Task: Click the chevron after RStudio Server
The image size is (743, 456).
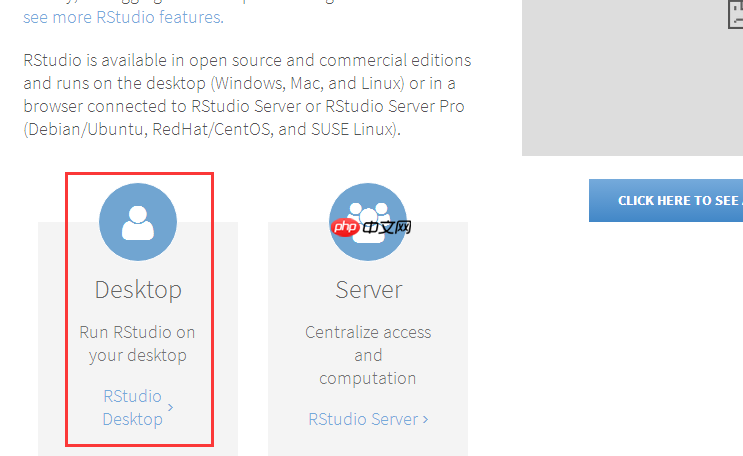Action: [x=426, y=419]
